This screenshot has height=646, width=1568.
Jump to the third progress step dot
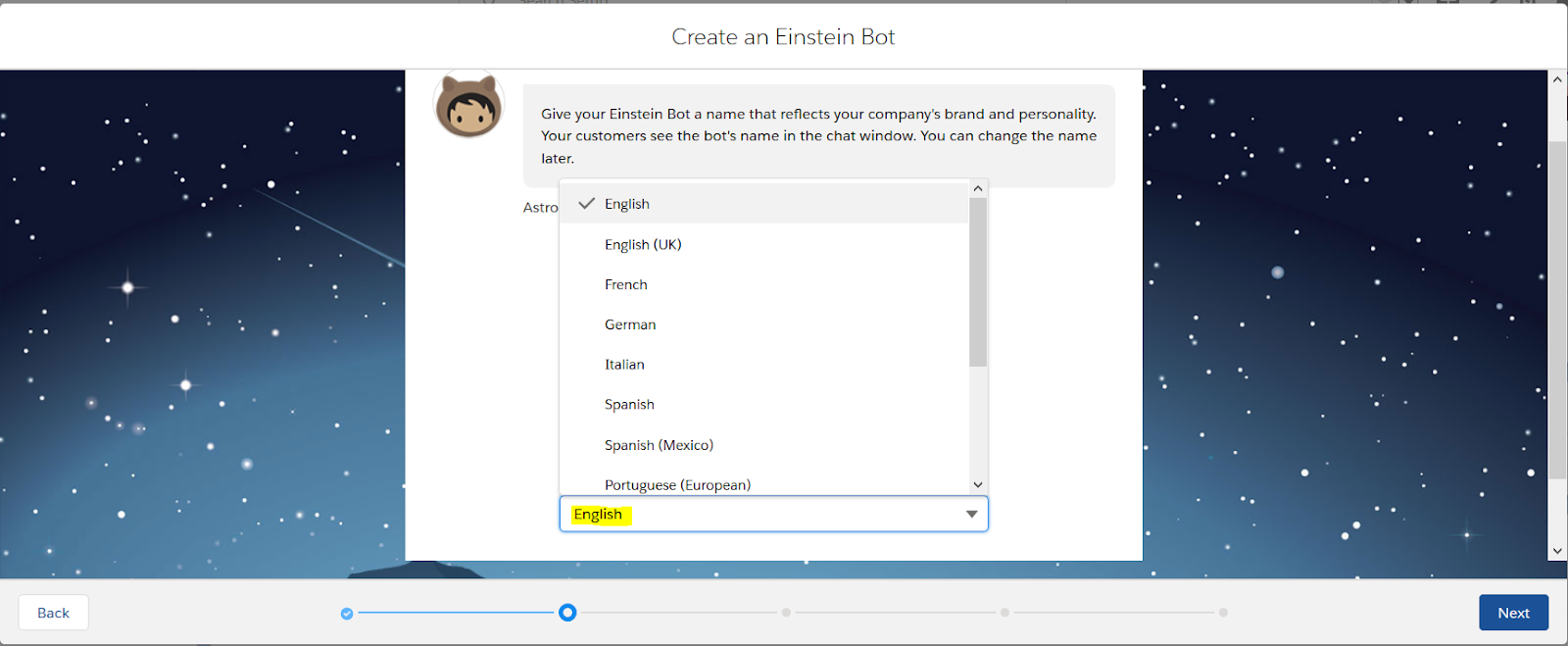[x=786, y=613]
